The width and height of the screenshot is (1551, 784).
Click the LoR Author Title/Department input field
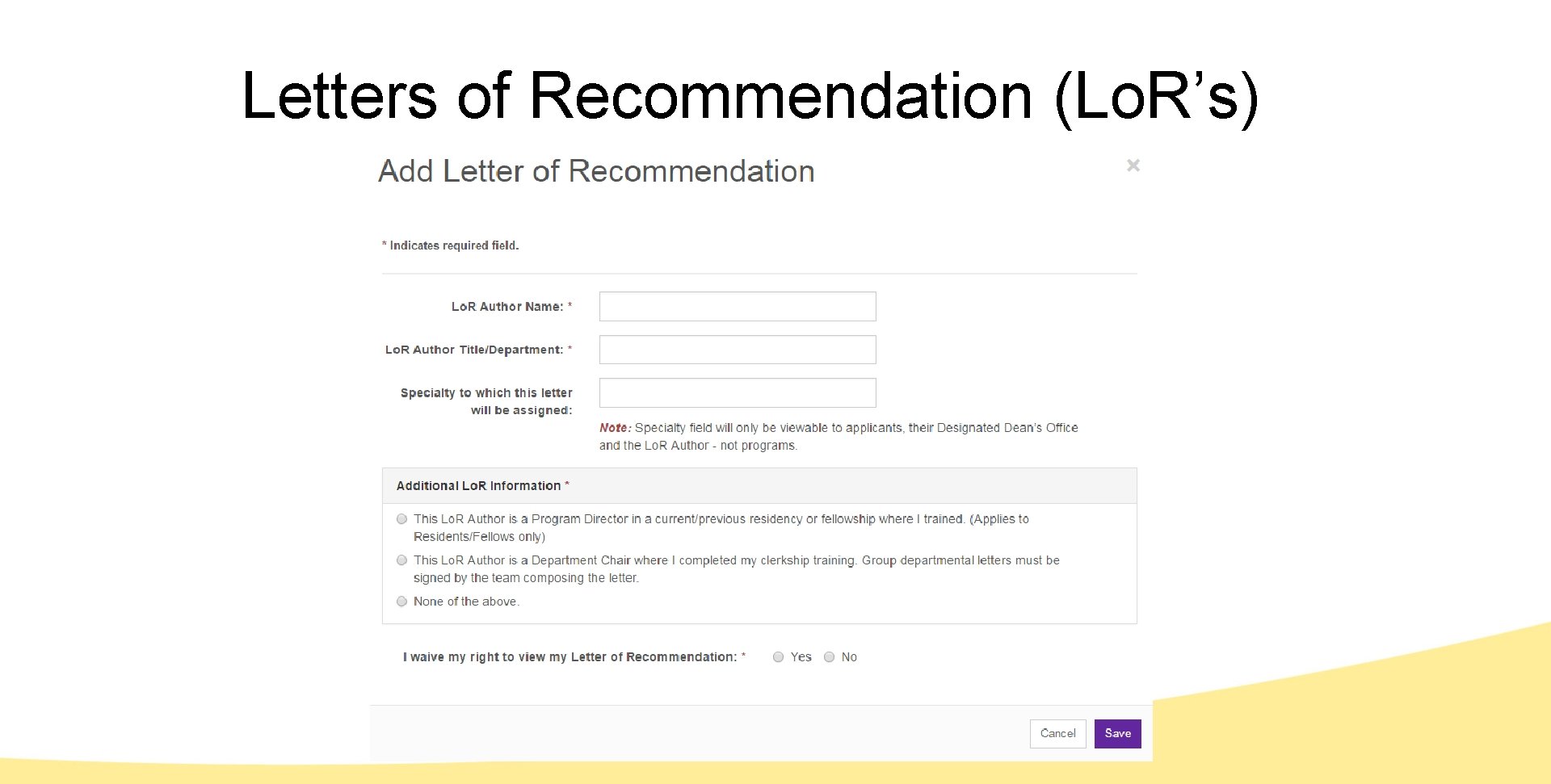coord(737,349)
